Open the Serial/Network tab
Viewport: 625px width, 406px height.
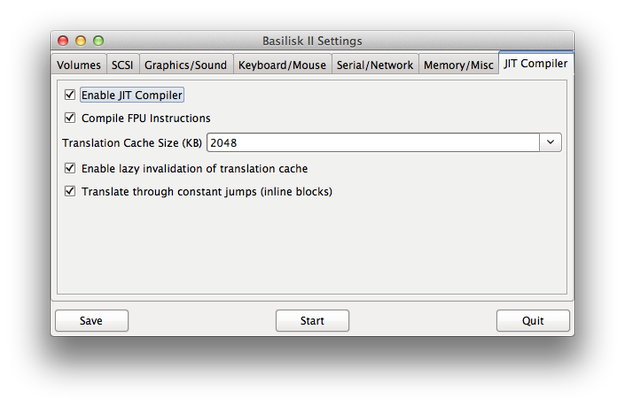375,65
